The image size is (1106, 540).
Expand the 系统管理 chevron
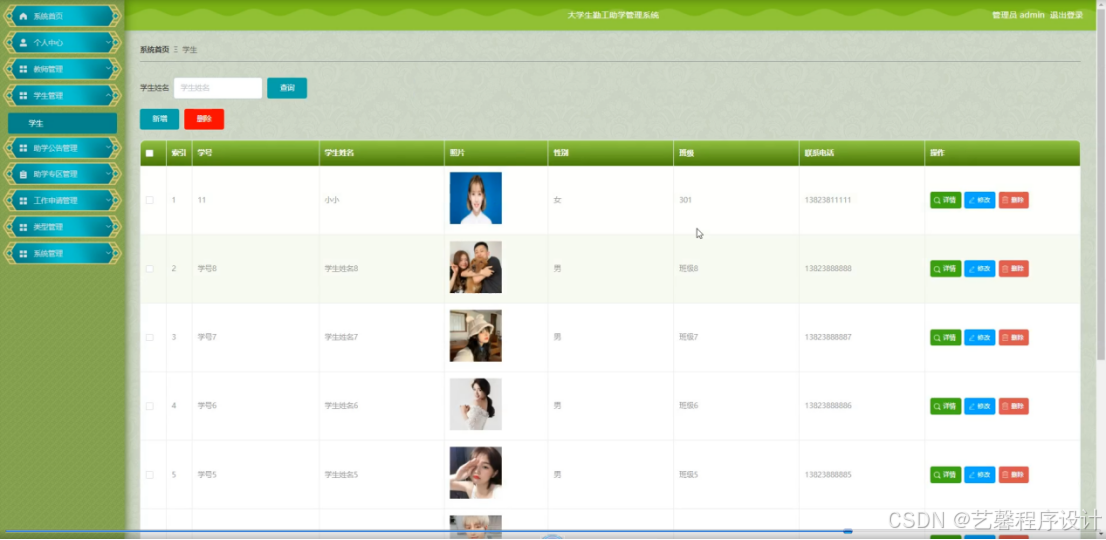[x=108, y=253]
